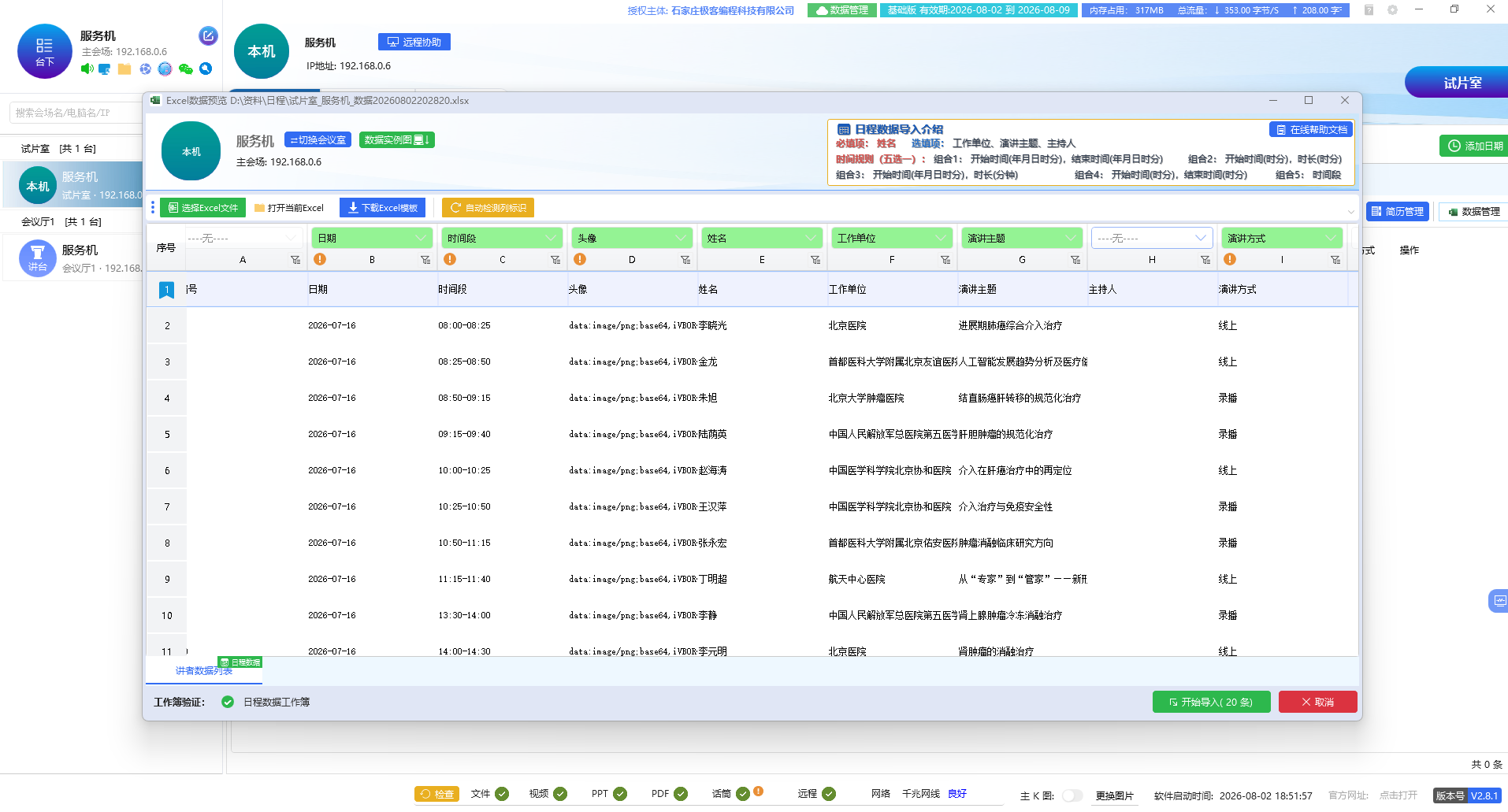1508x812 pixels.
Task: Click the filter icon for column G
Action: pyautogui.click(x=1075, y=260)
